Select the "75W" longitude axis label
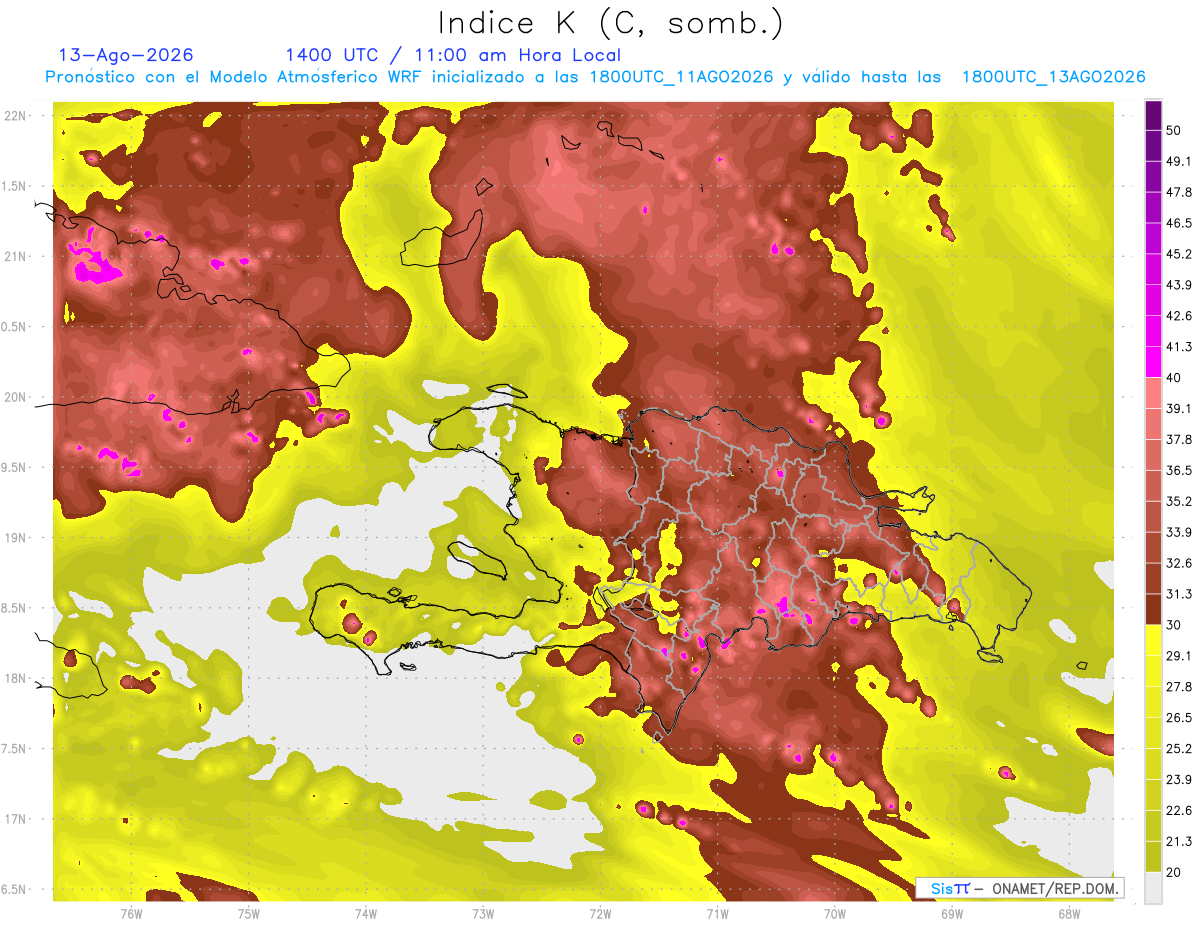Image resolution: width=1200 pixels, height=927 pixels. click(249, 913)
